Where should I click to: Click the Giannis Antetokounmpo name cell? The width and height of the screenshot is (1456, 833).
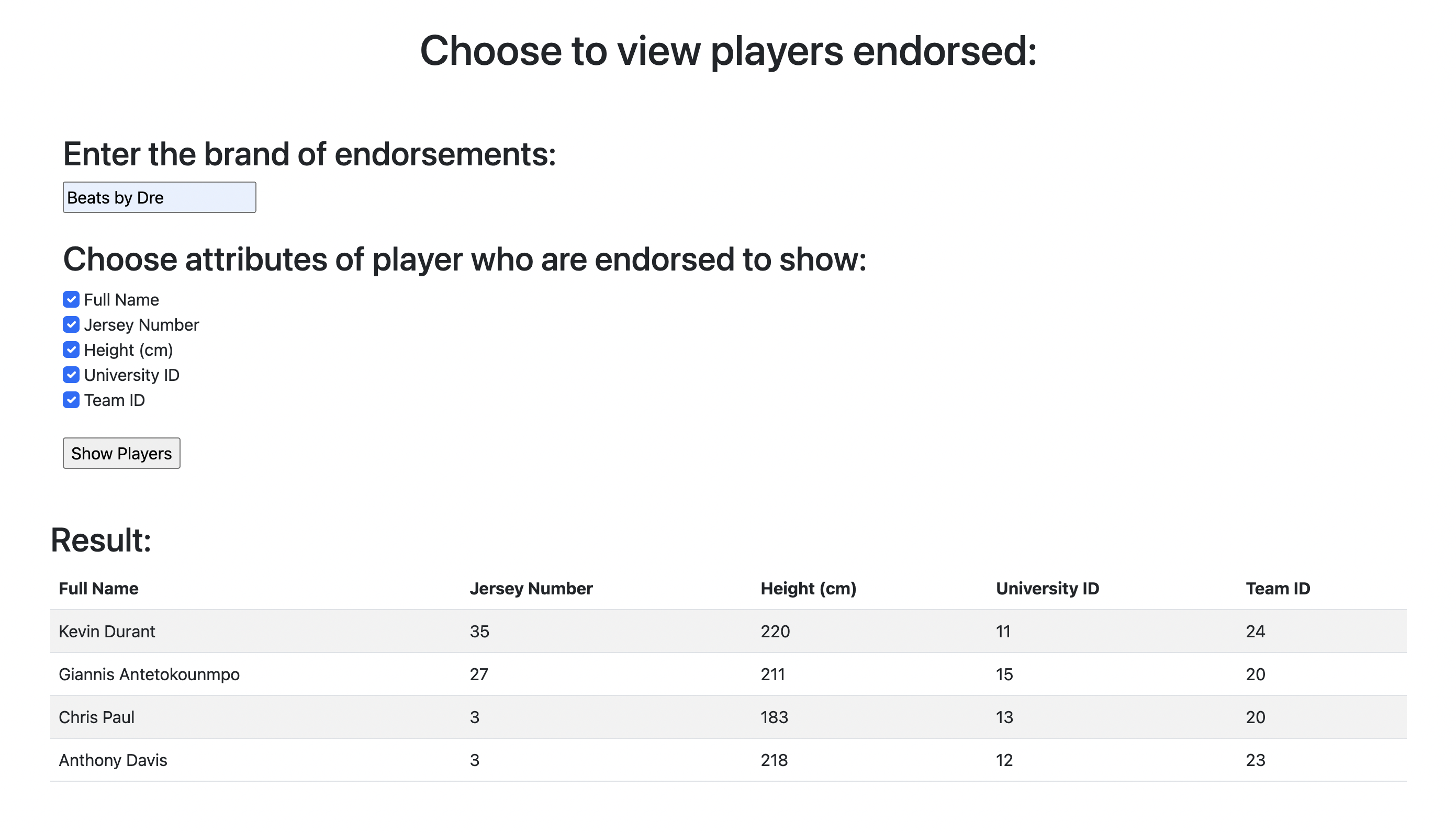click(x=149, y=674)
